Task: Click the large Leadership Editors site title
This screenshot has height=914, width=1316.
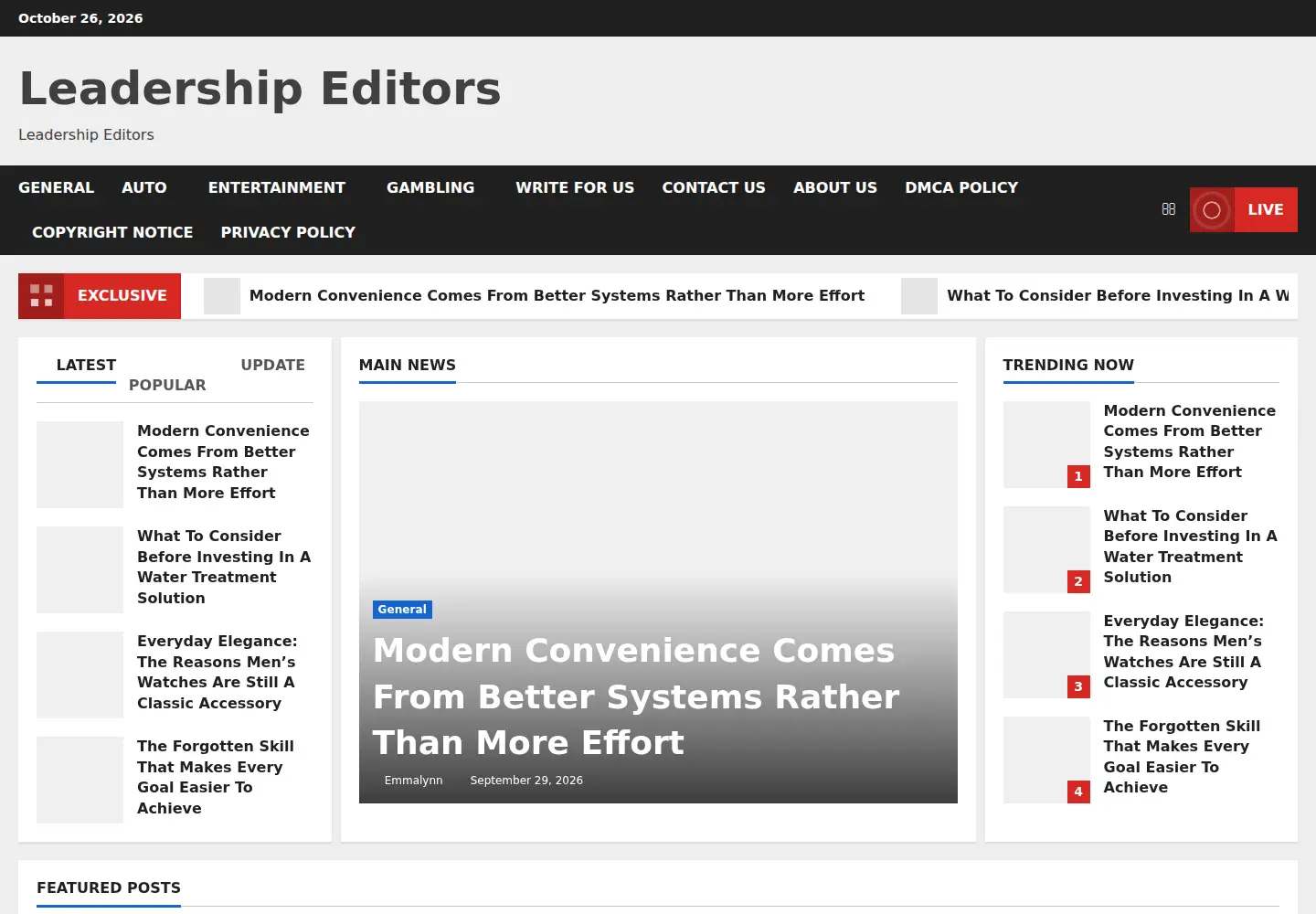Action: (260, 89)
